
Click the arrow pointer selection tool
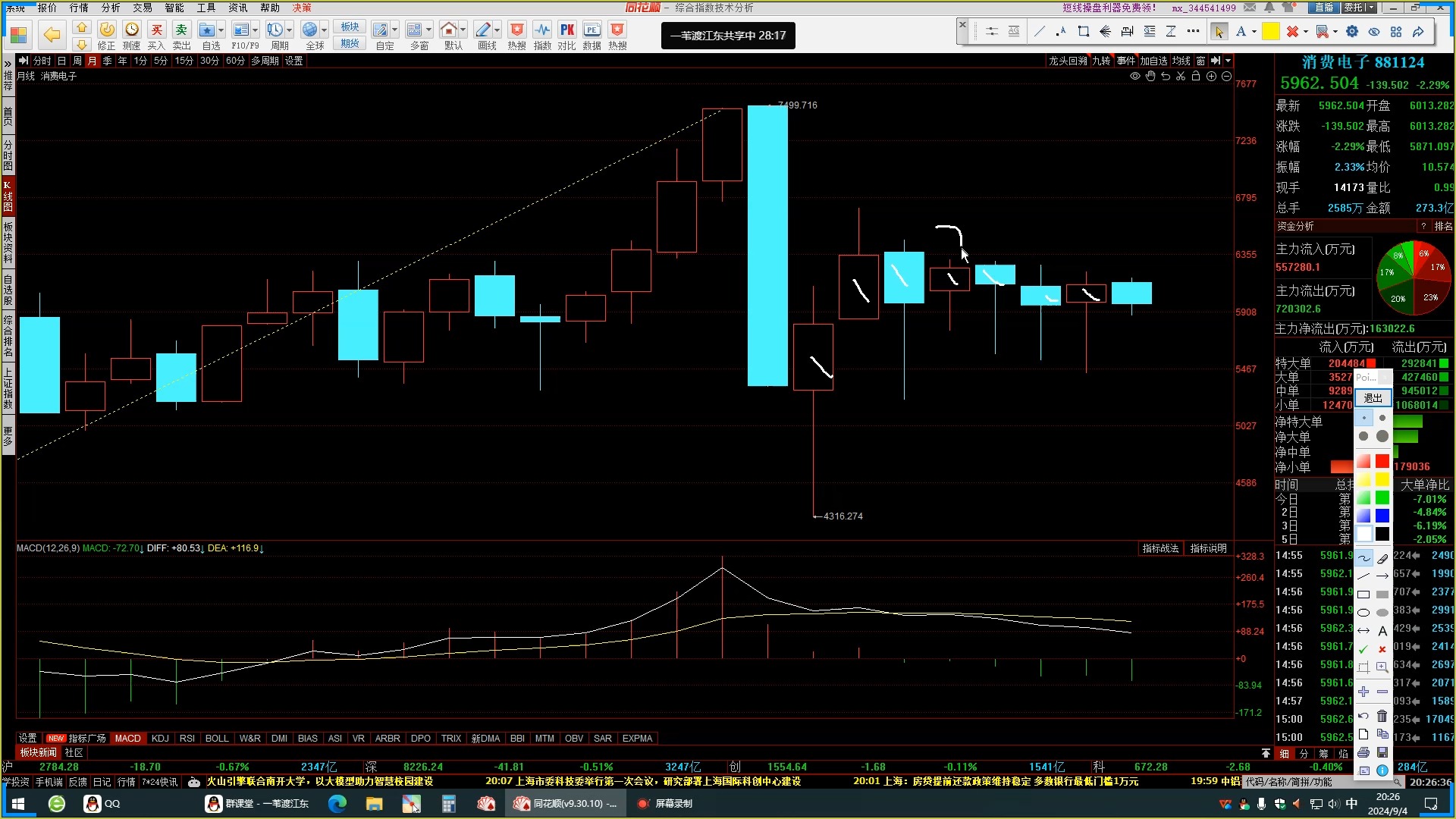point(1219,31)
